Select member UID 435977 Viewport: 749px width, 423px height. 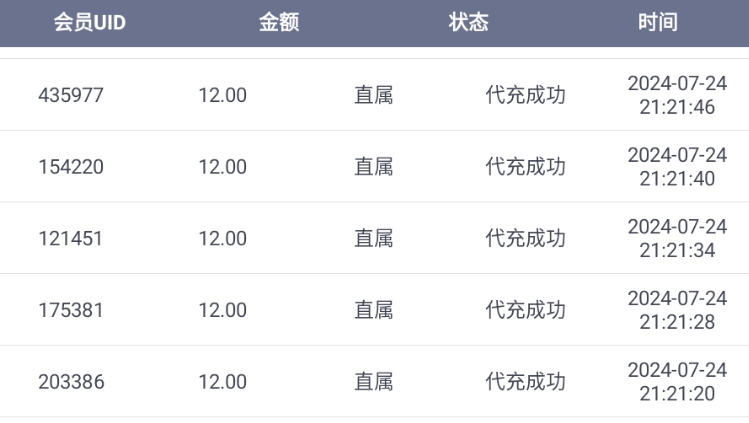(71, 95)
